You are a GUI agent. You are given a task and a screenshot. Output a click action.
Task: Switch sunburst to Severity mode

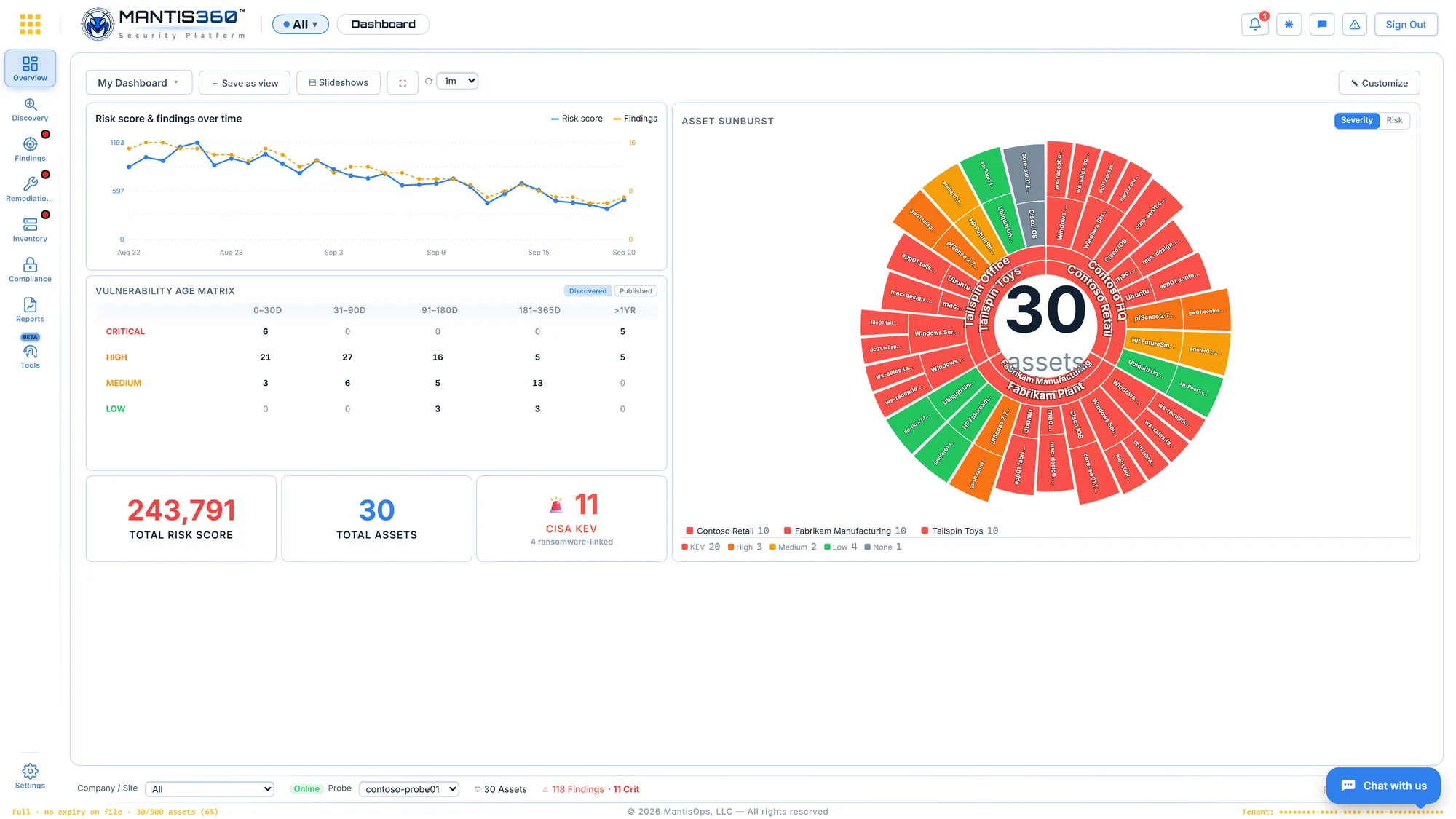(1356, 120)
